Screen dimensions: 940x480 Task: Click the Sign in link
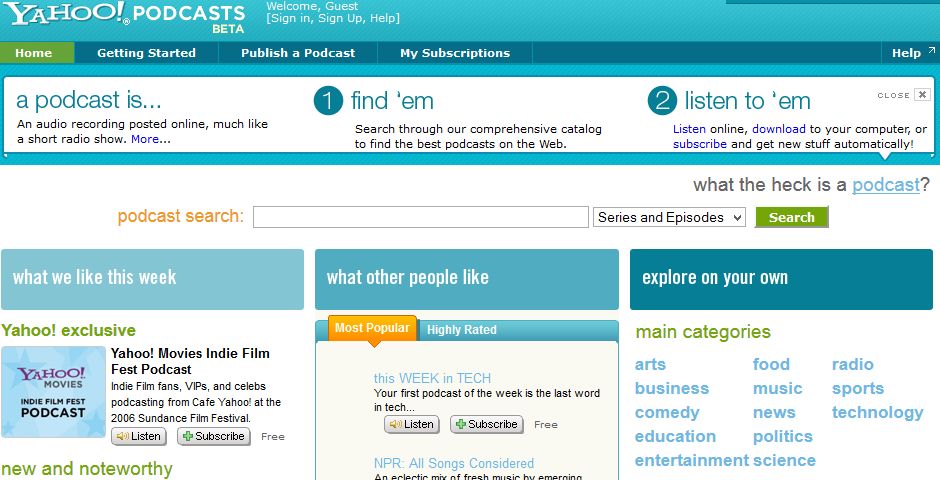[x=291, y=19]
